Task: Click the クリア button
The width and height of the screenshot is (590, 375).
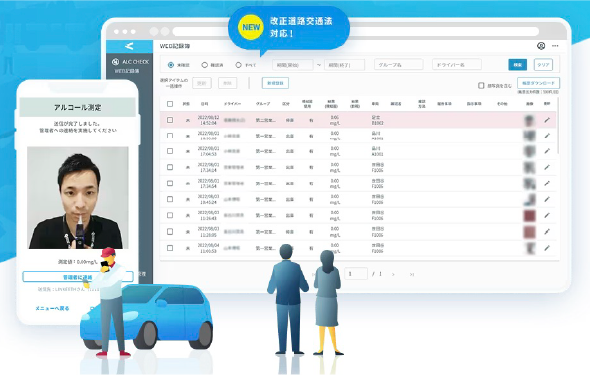Action: tap(543, 65)
